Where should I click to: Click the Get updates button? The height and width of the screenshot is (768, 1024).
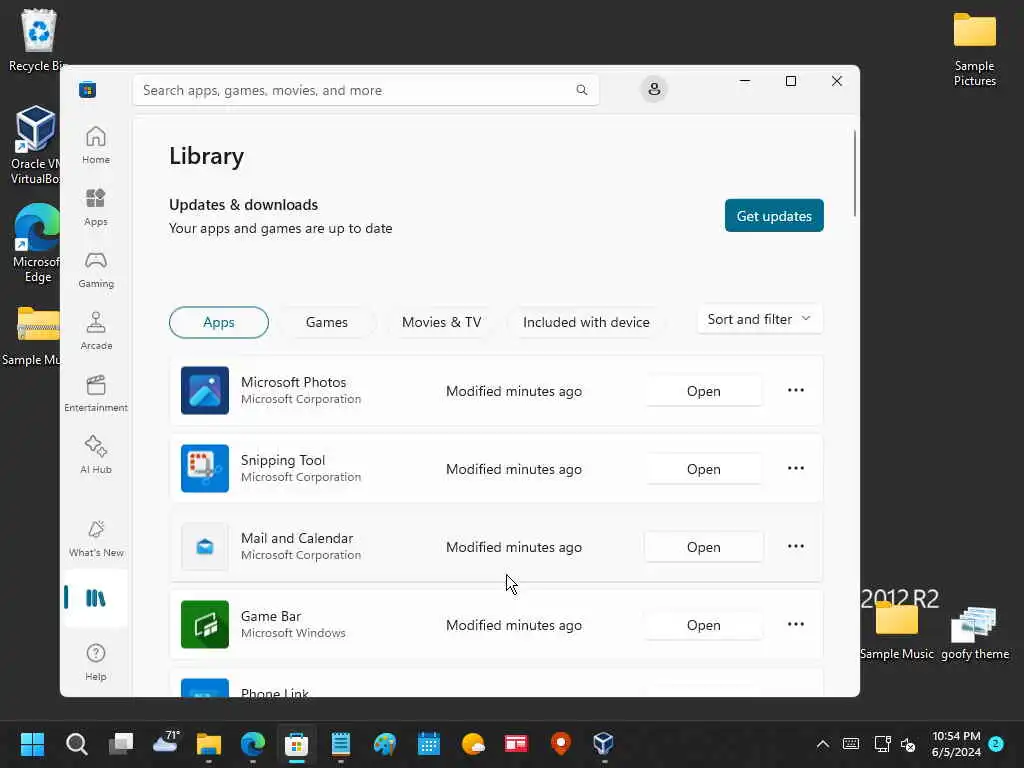click(x=774, y=216)
